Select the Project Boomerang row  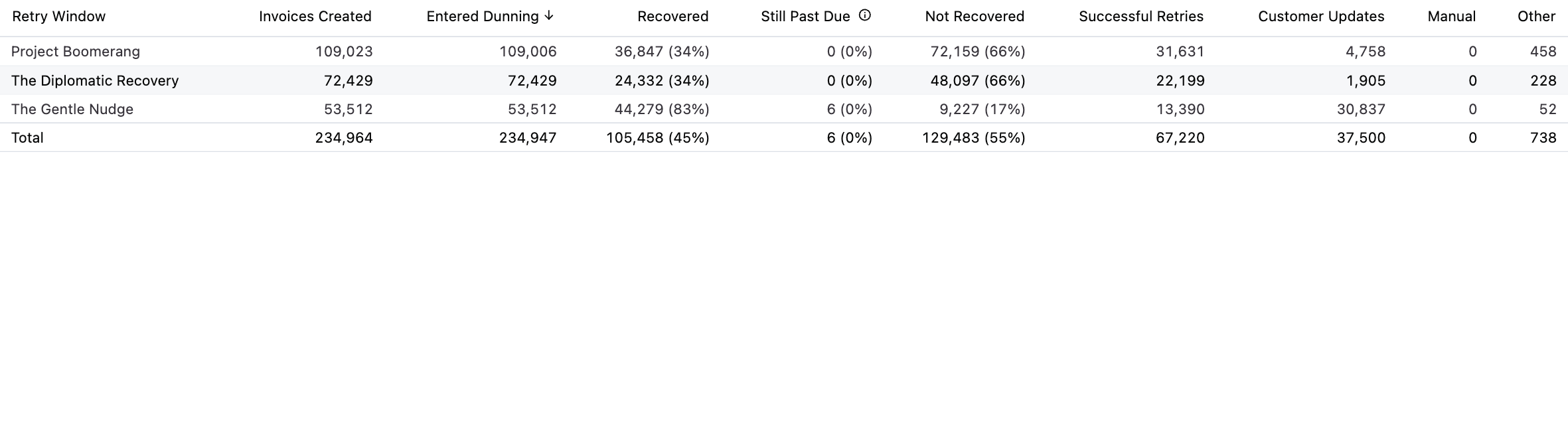784,51
